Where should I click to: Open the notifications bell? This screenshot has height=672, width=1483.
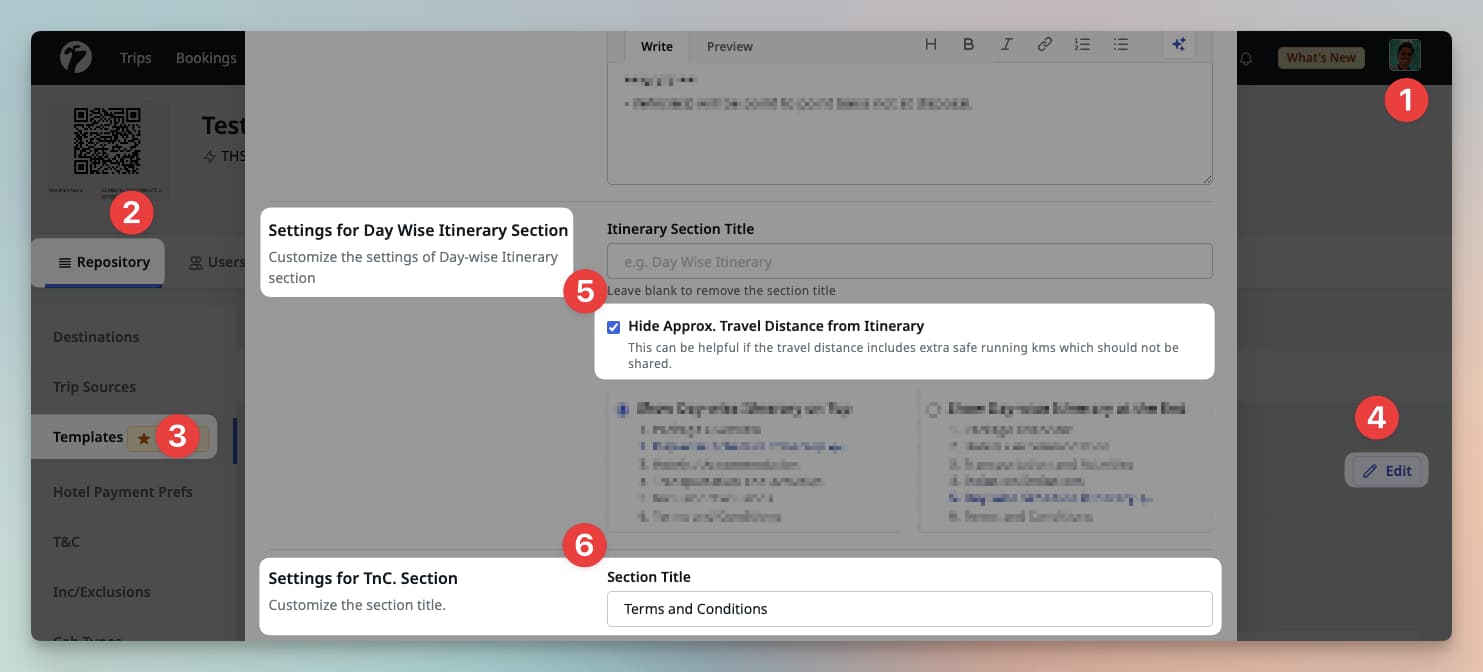click(x=1246, y=58)
